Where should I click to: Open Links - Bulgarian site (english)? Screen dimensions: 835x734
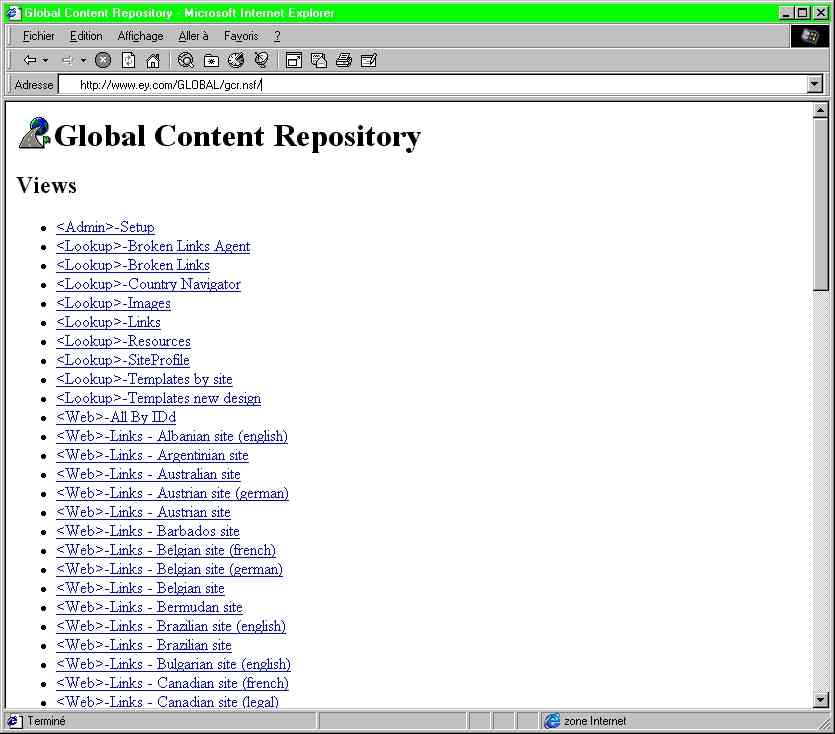point(173,664)
